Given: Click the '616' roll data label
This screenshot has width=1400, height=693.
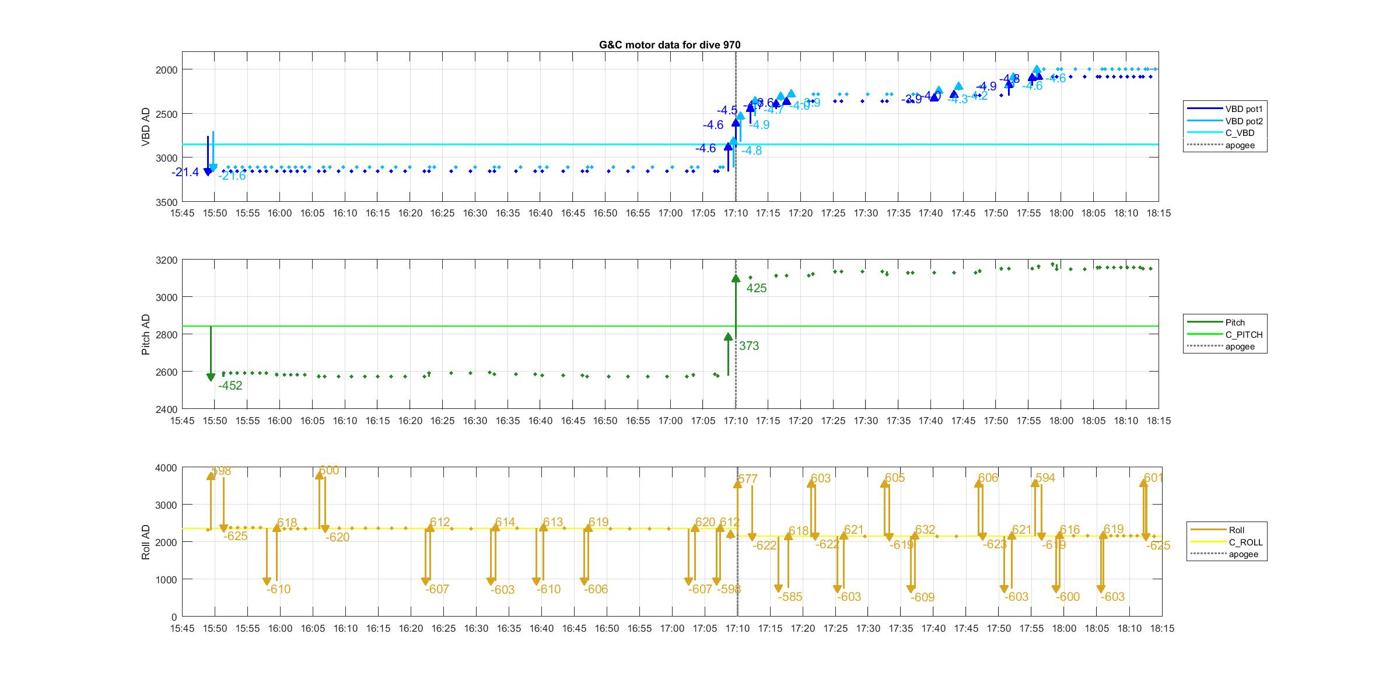Looking at the screenshot, I should tap(1070, 530).
